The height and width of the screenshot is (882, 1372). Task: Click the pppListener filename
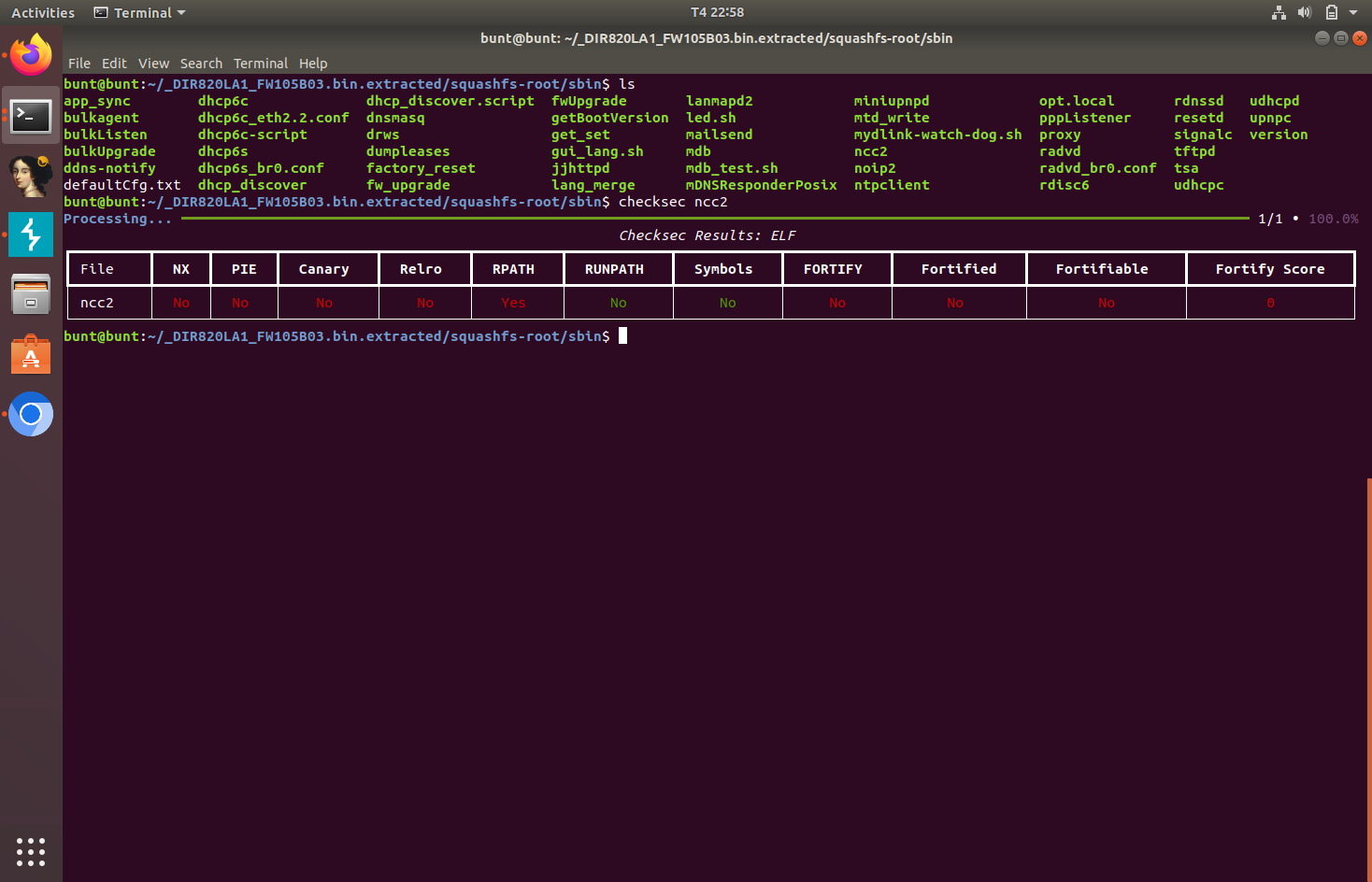[1084, 118]
